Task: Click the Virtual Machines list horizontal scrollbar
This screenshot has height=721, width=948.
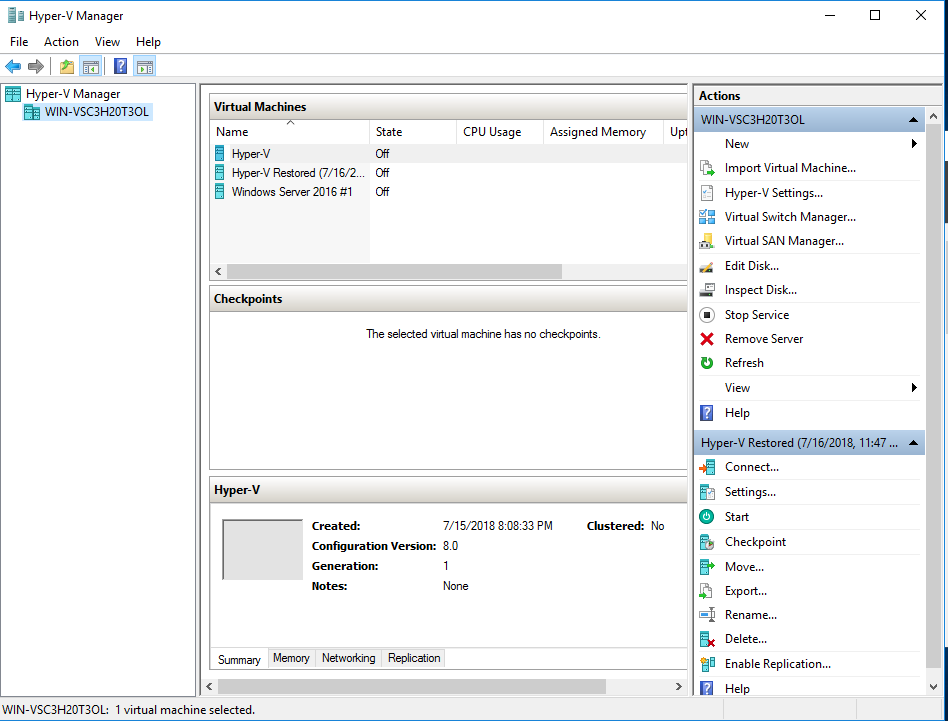Action: (x=394, y=271)
